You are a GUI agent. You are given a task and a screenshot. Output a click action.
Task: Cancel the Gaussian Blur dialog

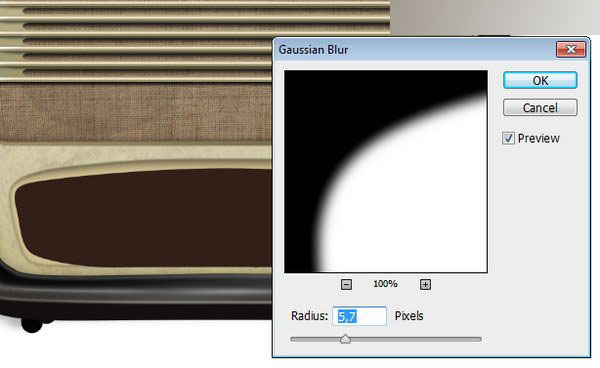pyautogui.click(x=540, y=107)
